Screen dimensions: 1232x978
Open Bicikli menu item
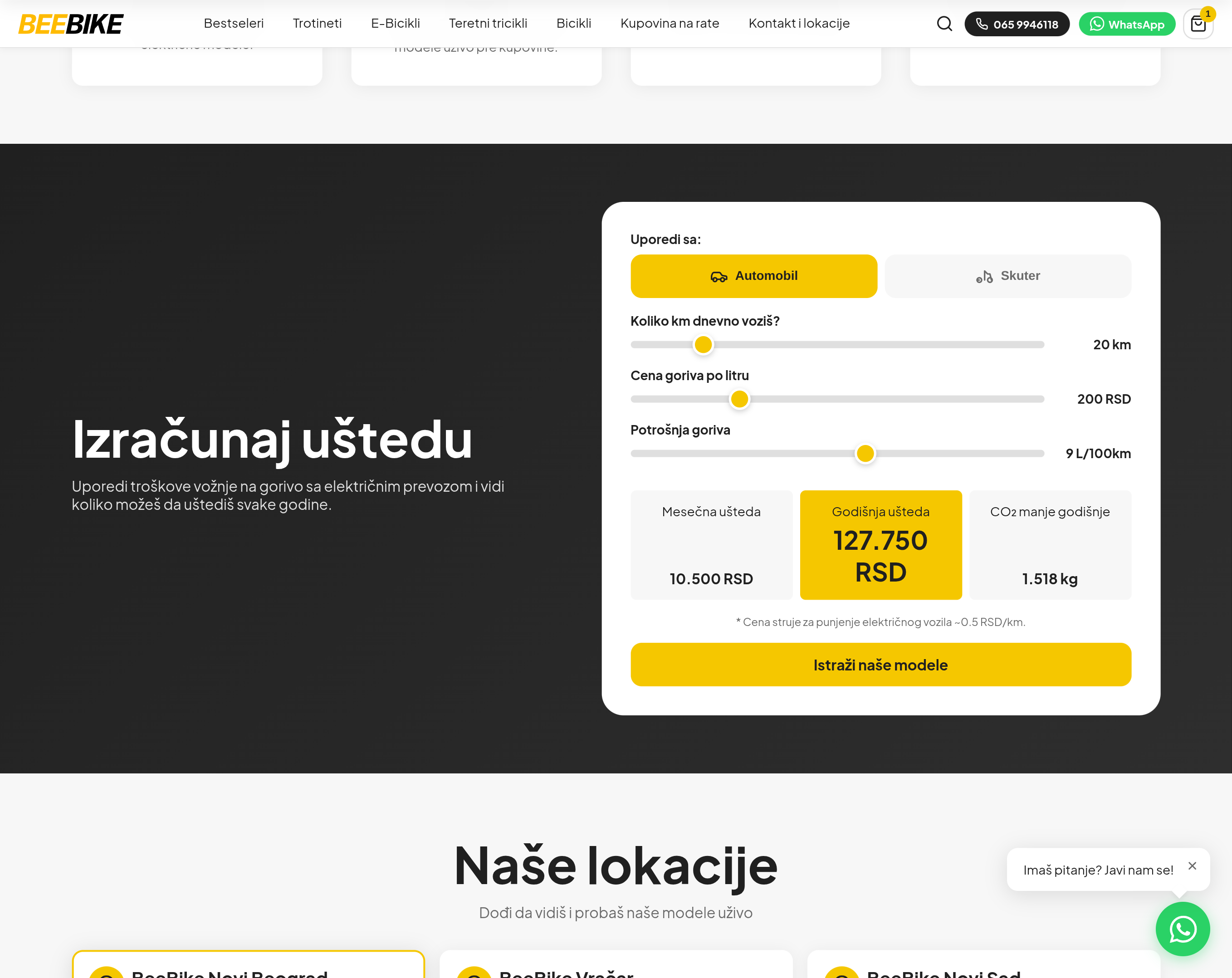point(574,24)
